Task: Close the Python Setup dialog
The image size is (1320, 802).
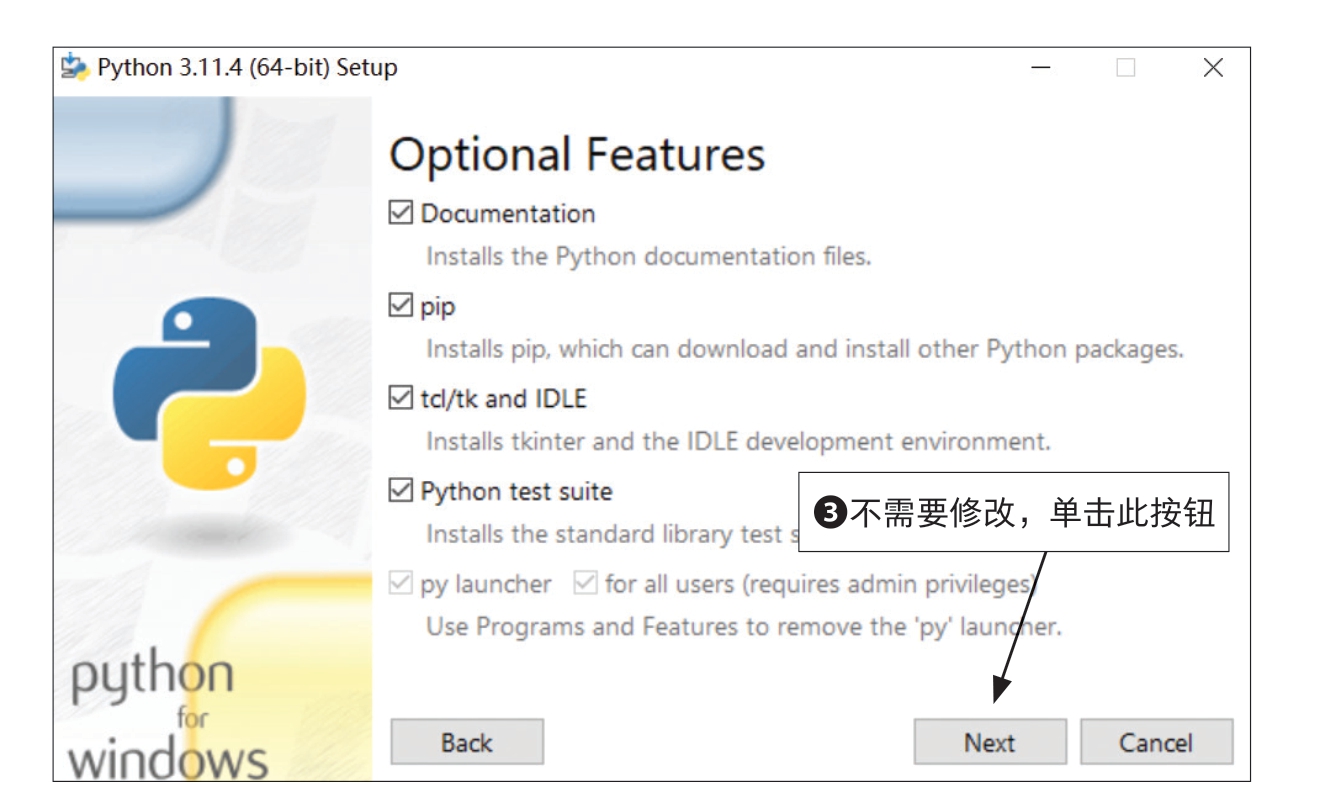Action: (1213, 67)
